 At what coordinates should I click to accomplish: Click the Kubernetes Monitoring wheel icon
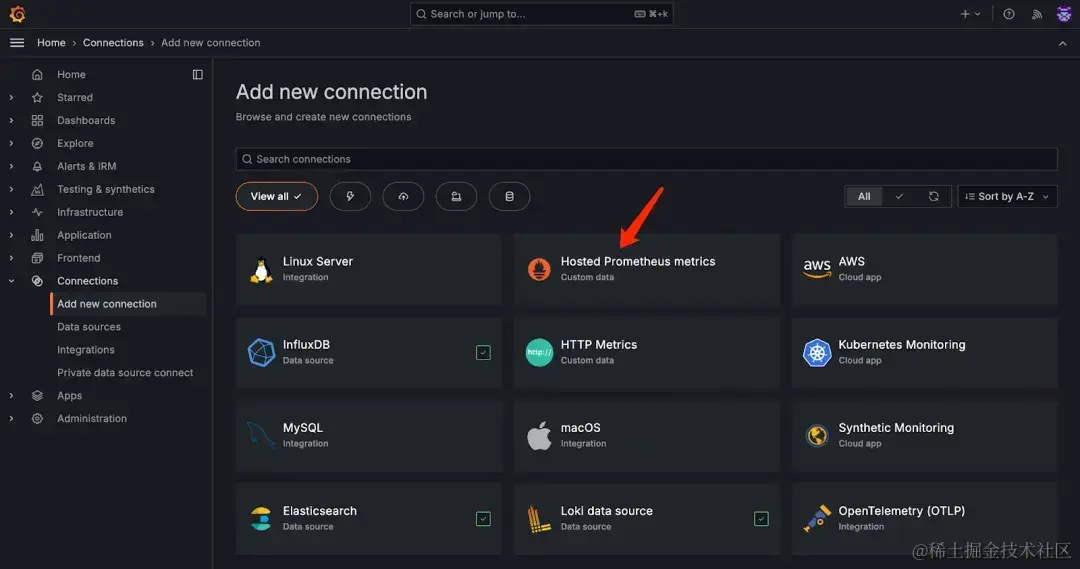[x=817, y=353]
